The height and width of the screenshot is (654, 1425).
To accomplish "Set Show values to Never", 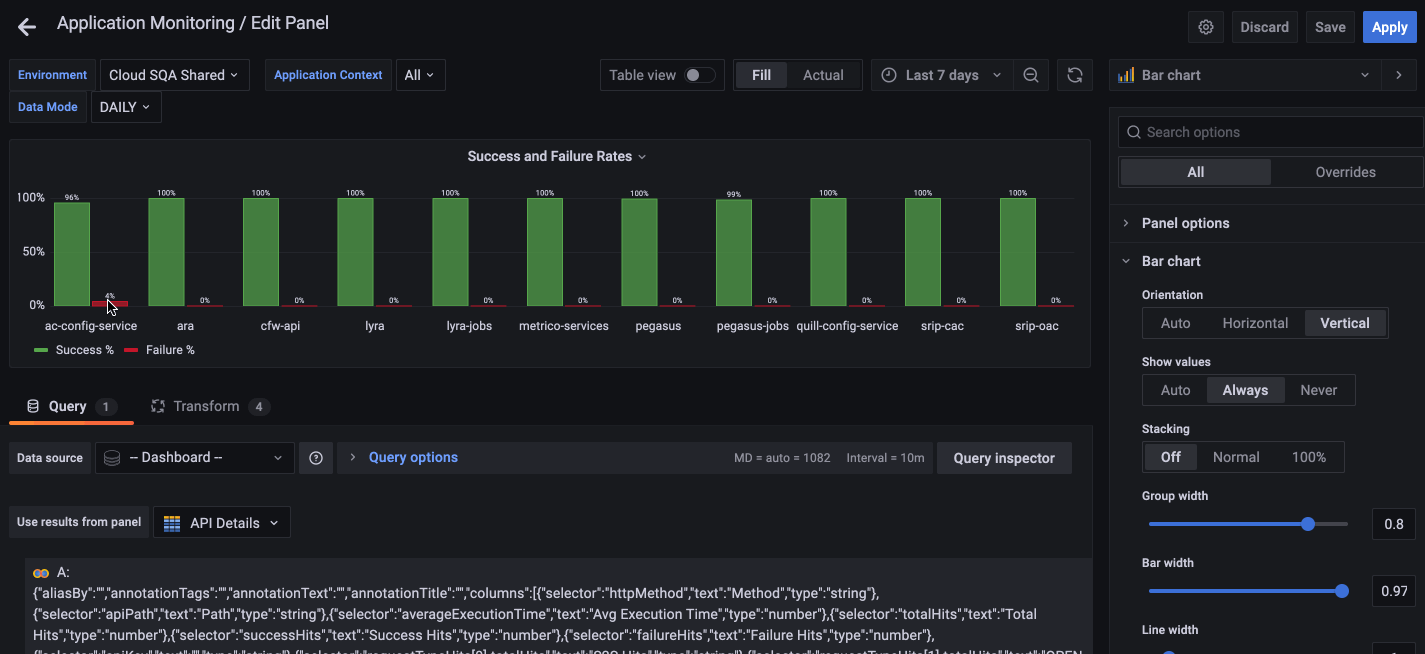I will pos(1318,389).
